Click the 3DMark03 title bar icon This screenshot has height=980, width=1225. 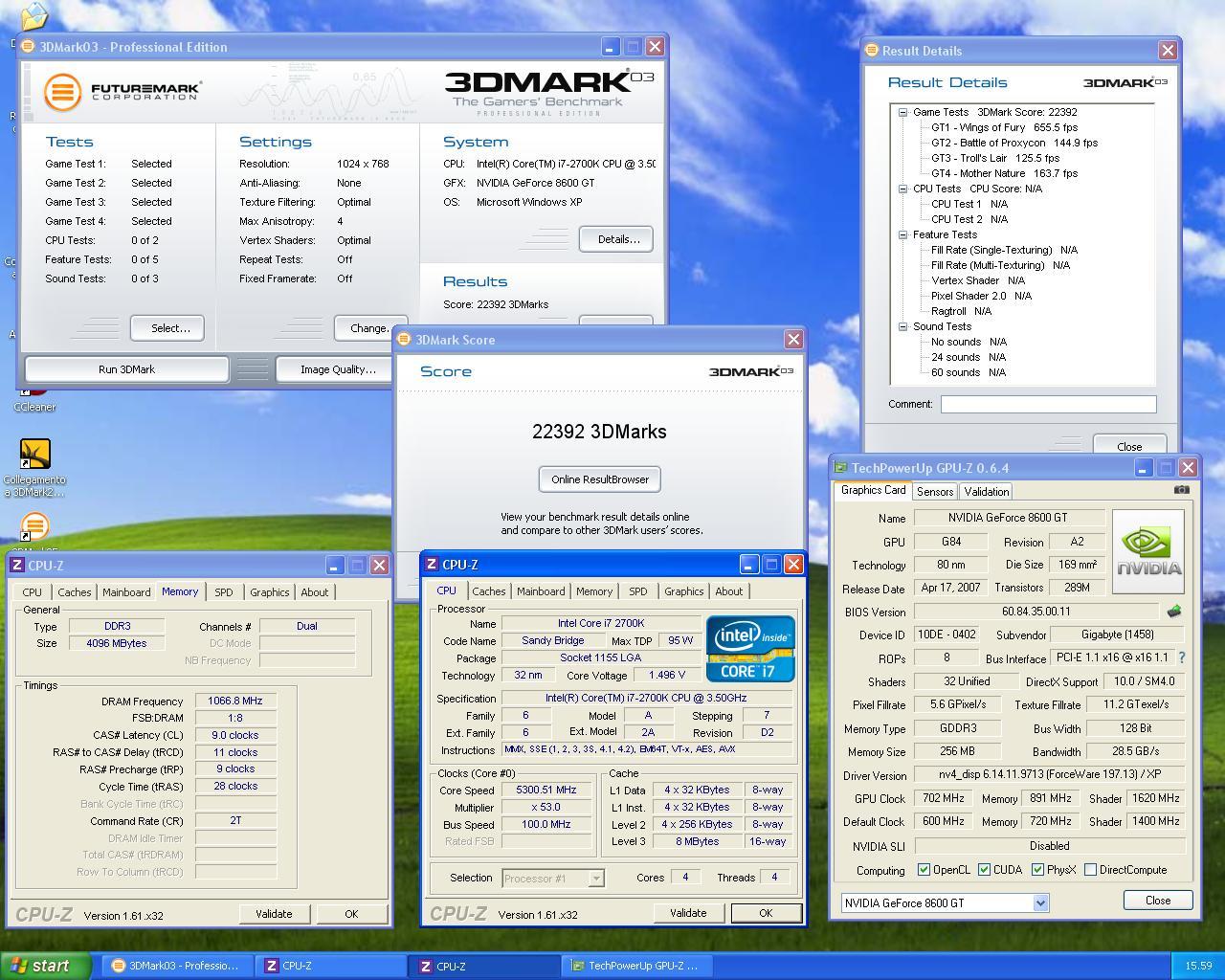point(28,46)
